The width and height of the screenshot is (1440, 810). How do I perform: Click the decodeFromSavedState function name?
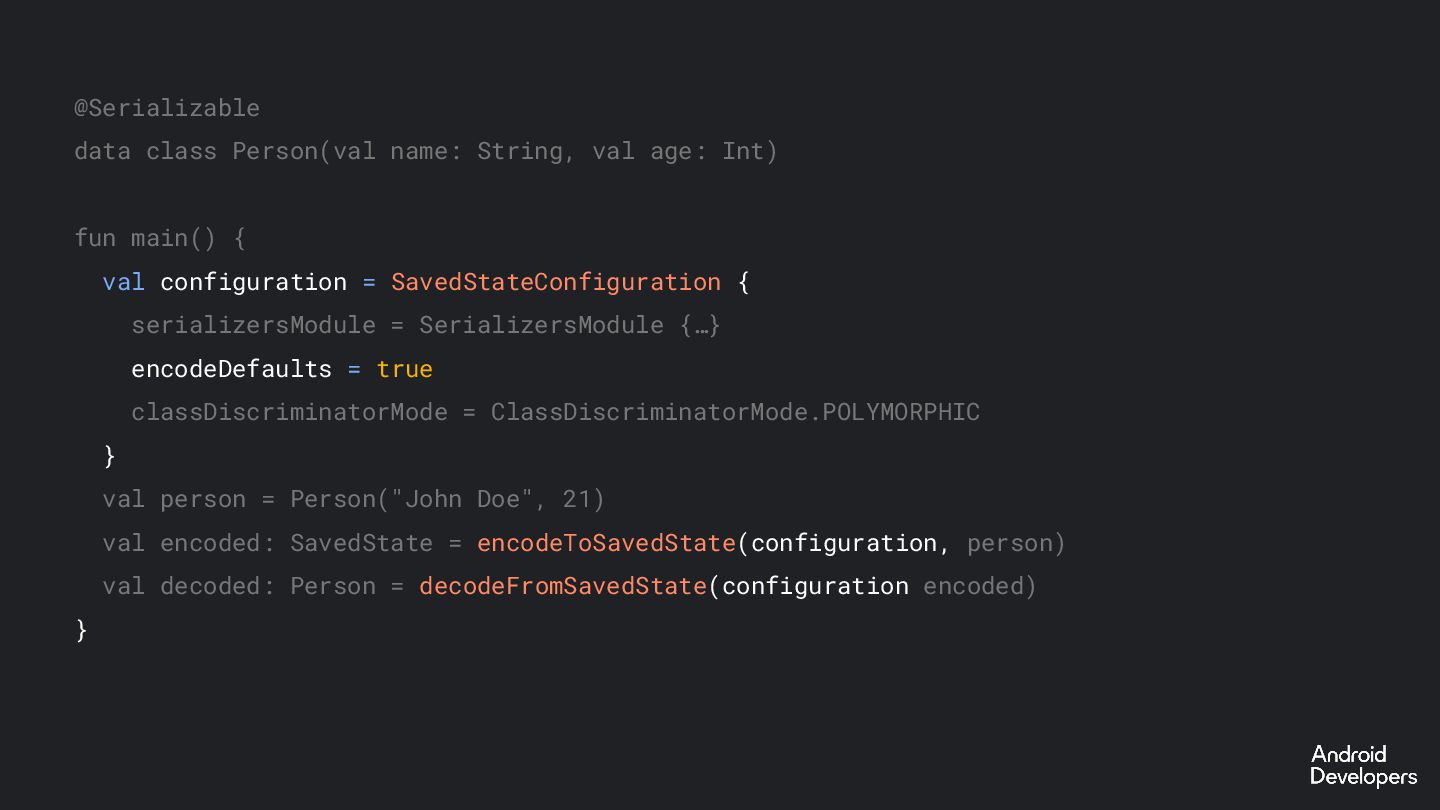click(x=563, y=586)
